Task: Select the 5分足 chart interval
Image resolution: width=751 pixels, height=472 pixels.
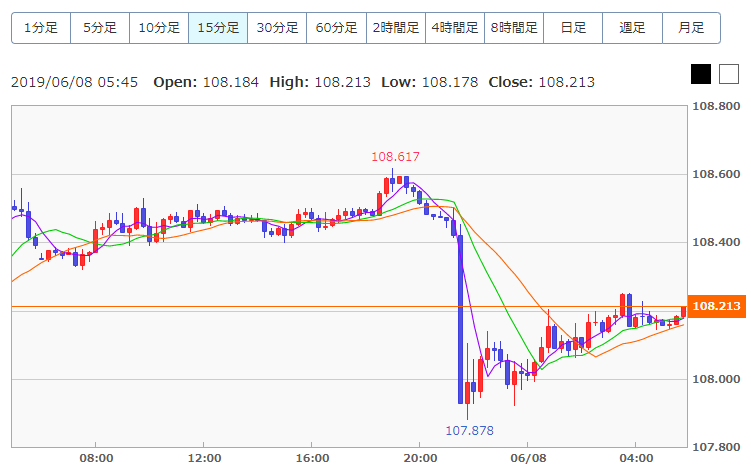Action: (x=100, y=28)
